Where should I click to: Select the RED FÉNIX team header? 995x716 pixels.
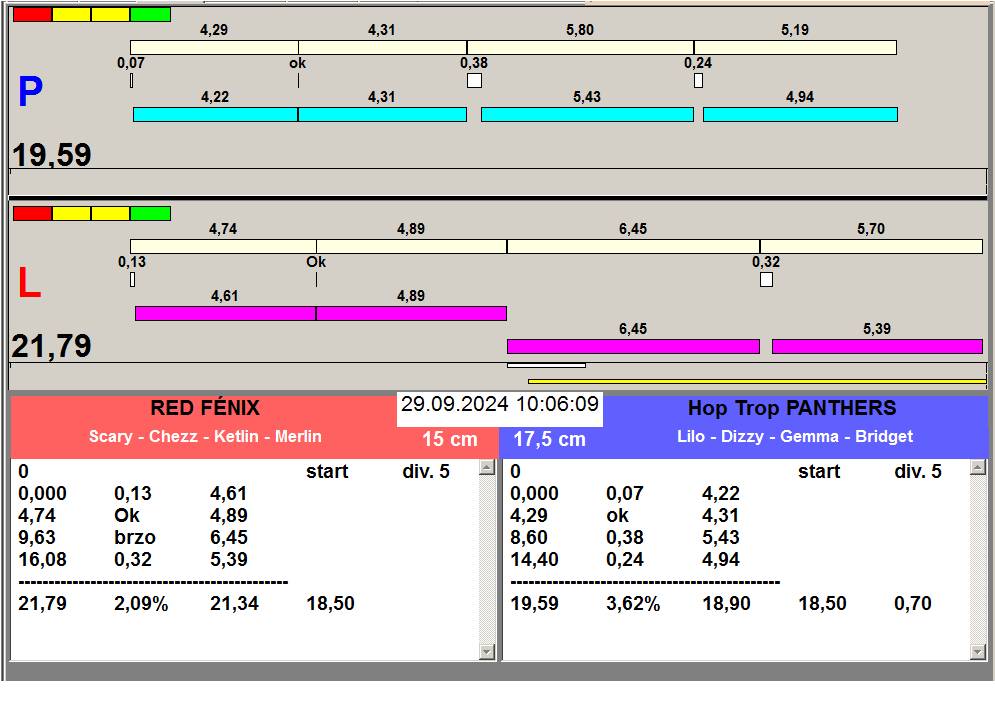pyautogui.click(x=205, y=408)
